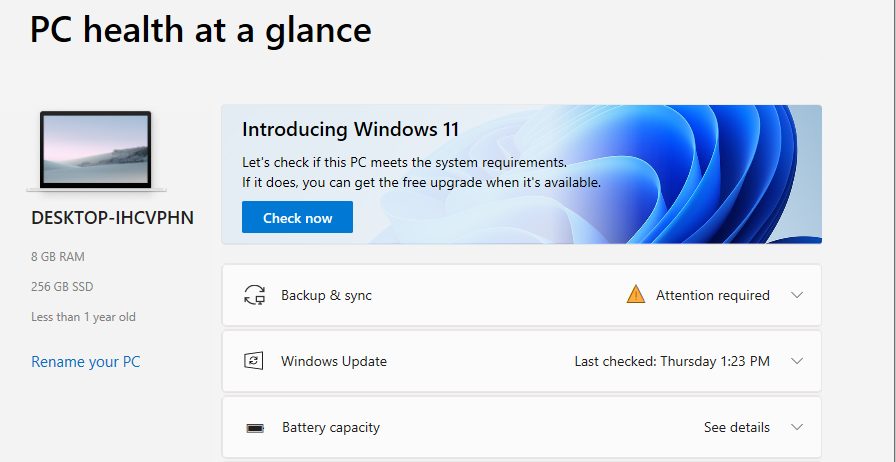
Task: Expand the Backup & sync section chevron
Action: point(797,295)
